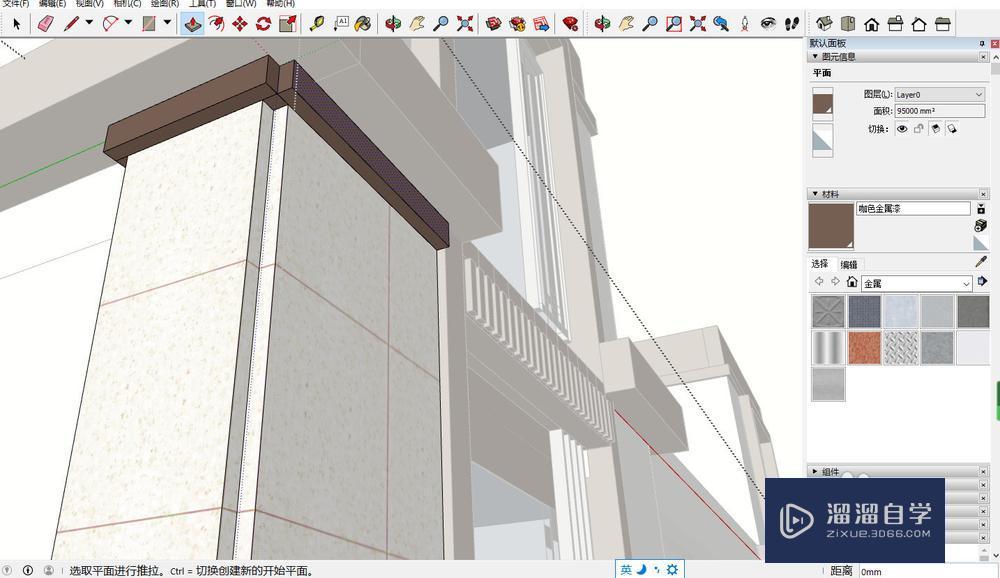Open the Rectangle tool dropdown arrow
Viewport: 1000px width, 578px height.
[167, 23]
